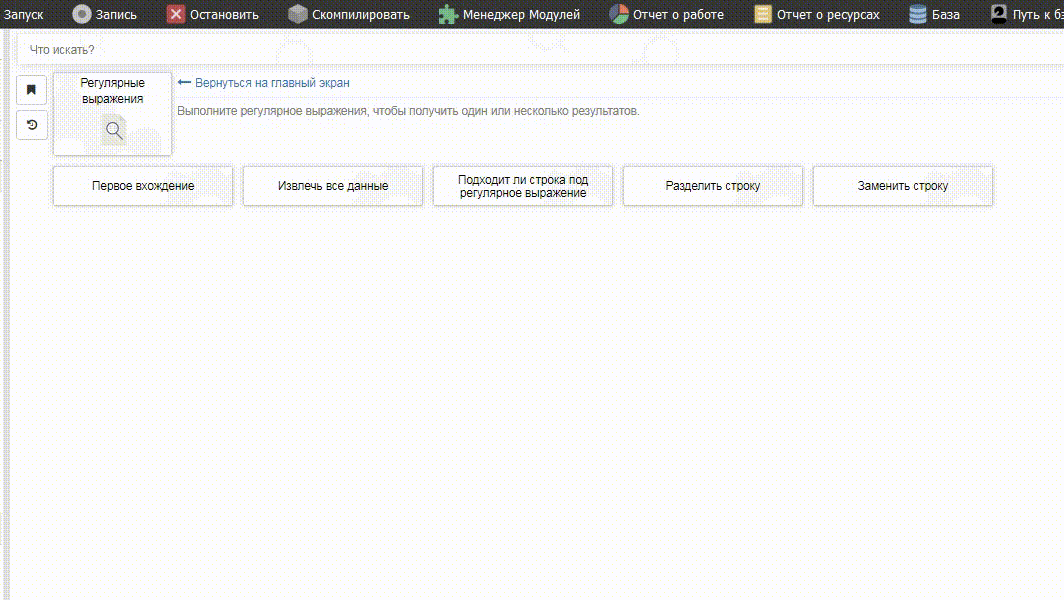Click the bookmark icon in left sidebar
Screen dimensions: 1064x600
[x=31, y=90]
